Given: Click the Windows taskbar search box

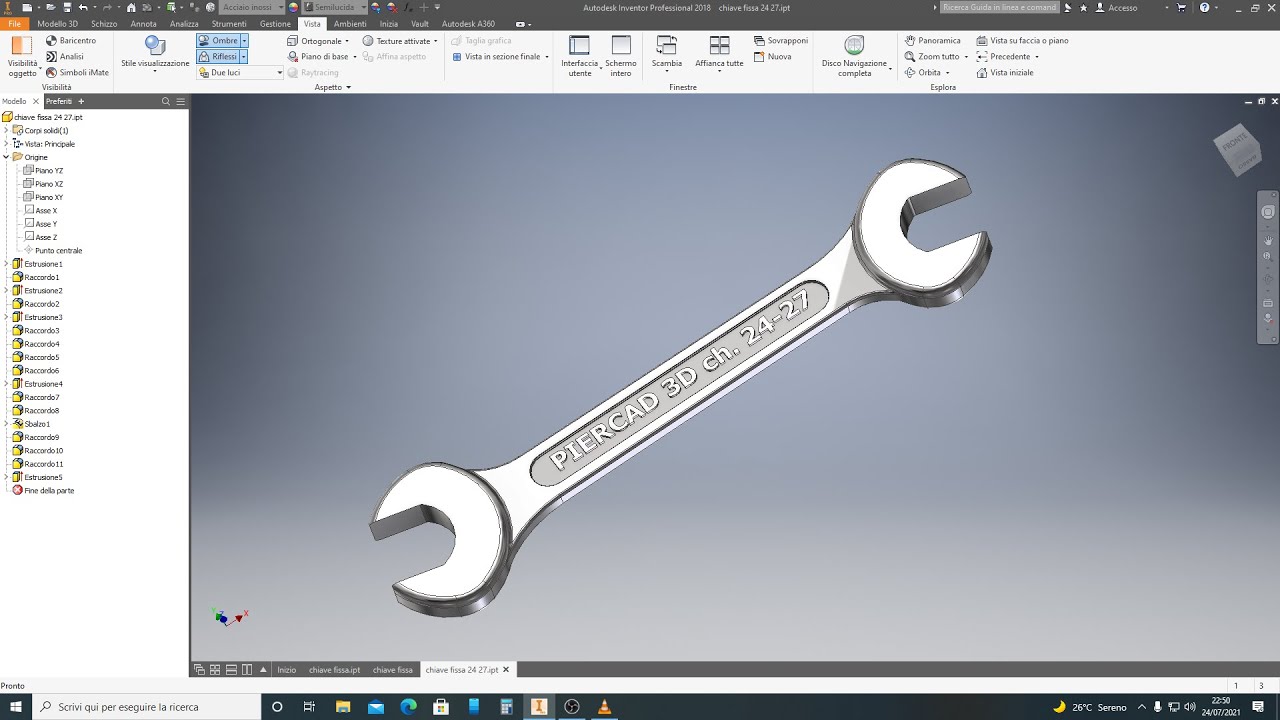Looking at the screenshot, I should click(x=145, y=707).
